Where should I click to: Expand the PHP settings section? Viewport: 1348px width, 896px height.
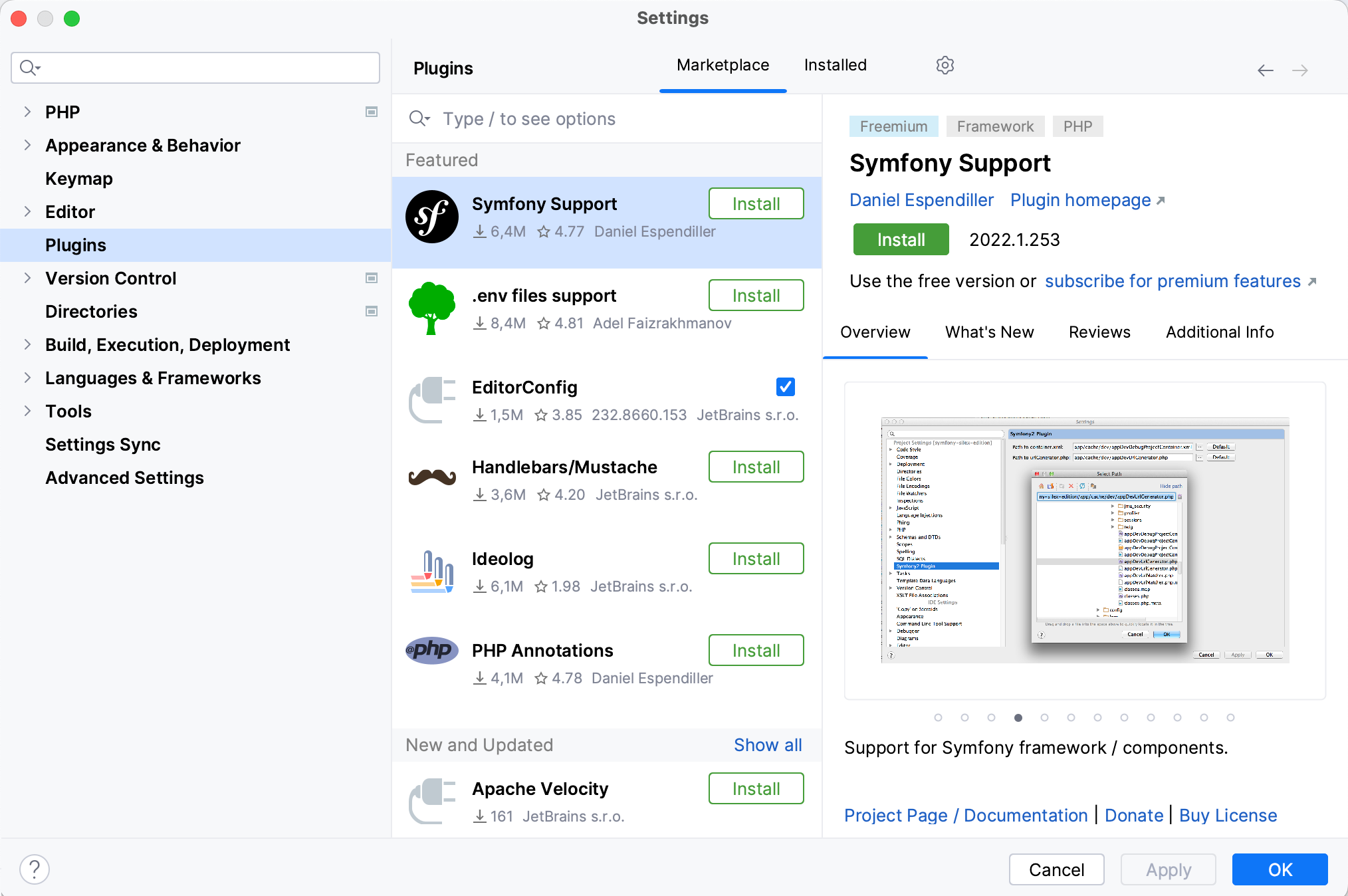point(27,112)
